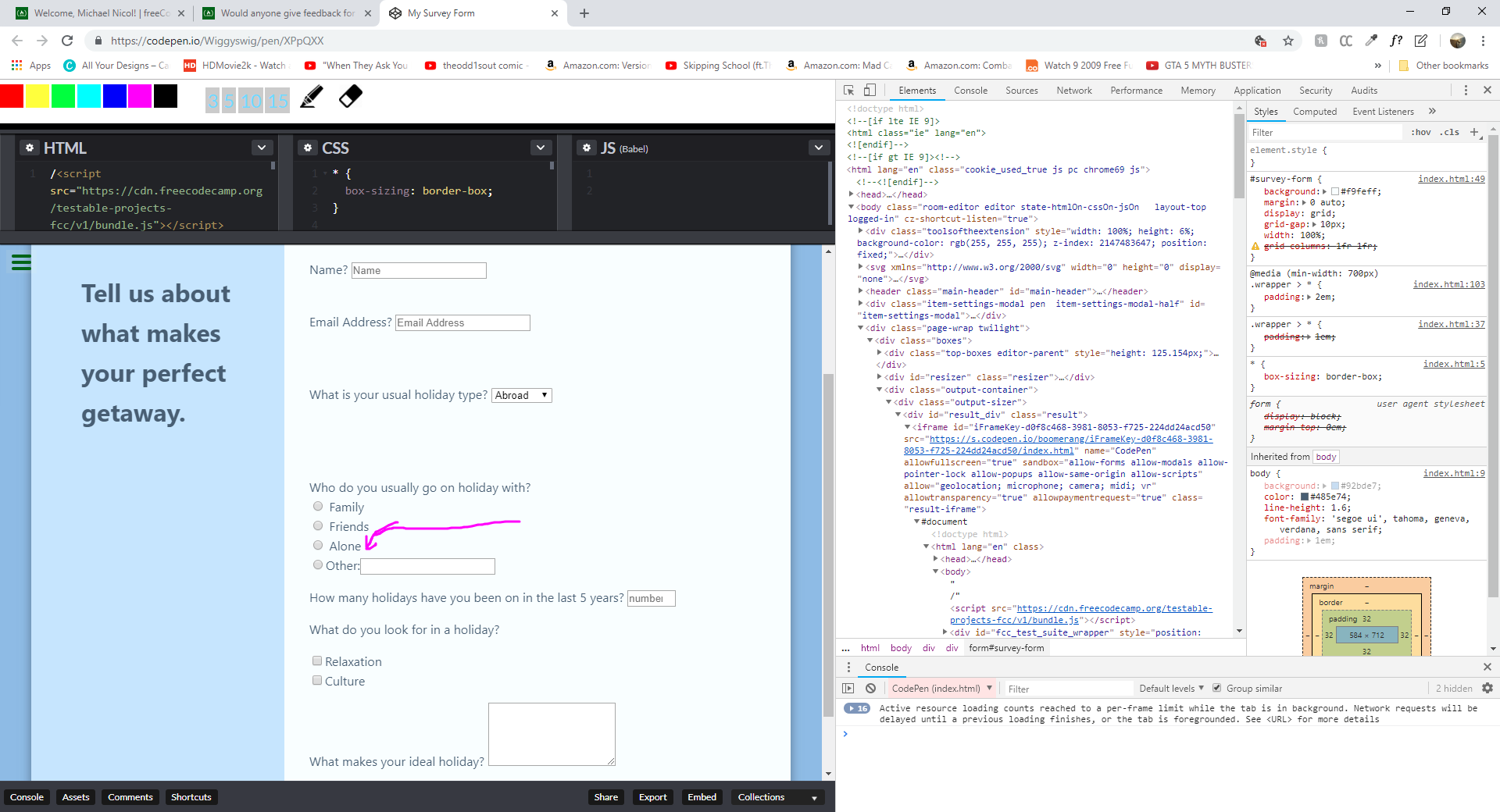Expand the HTML editor dropdown arrow
Viewport: 1500px width, 812px height.
(x=262, y=148)
